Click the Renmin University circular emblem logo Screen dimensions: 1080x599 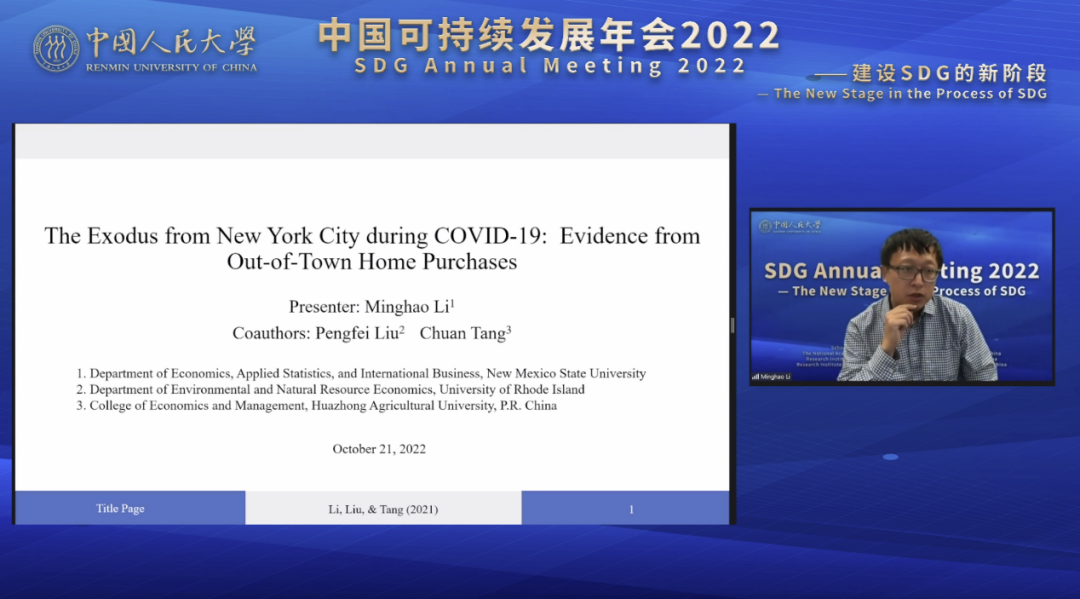(x=56, y=48)
